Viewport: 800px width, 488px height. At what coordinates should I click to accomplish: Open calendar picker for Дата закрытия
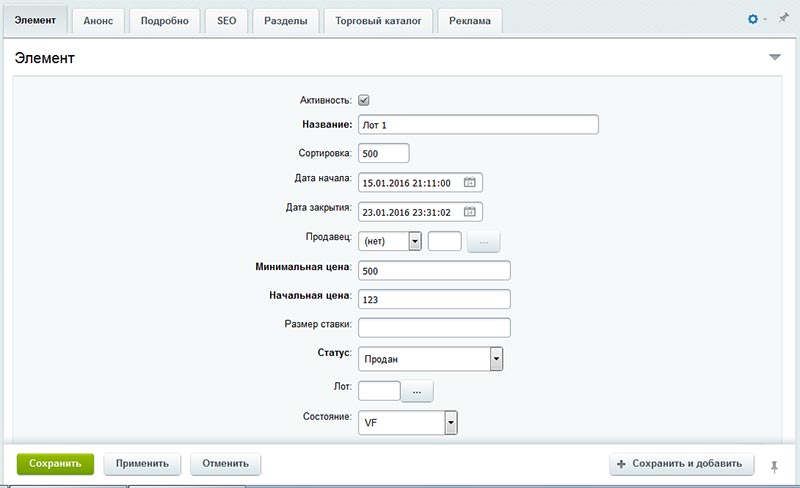point(470,211)
